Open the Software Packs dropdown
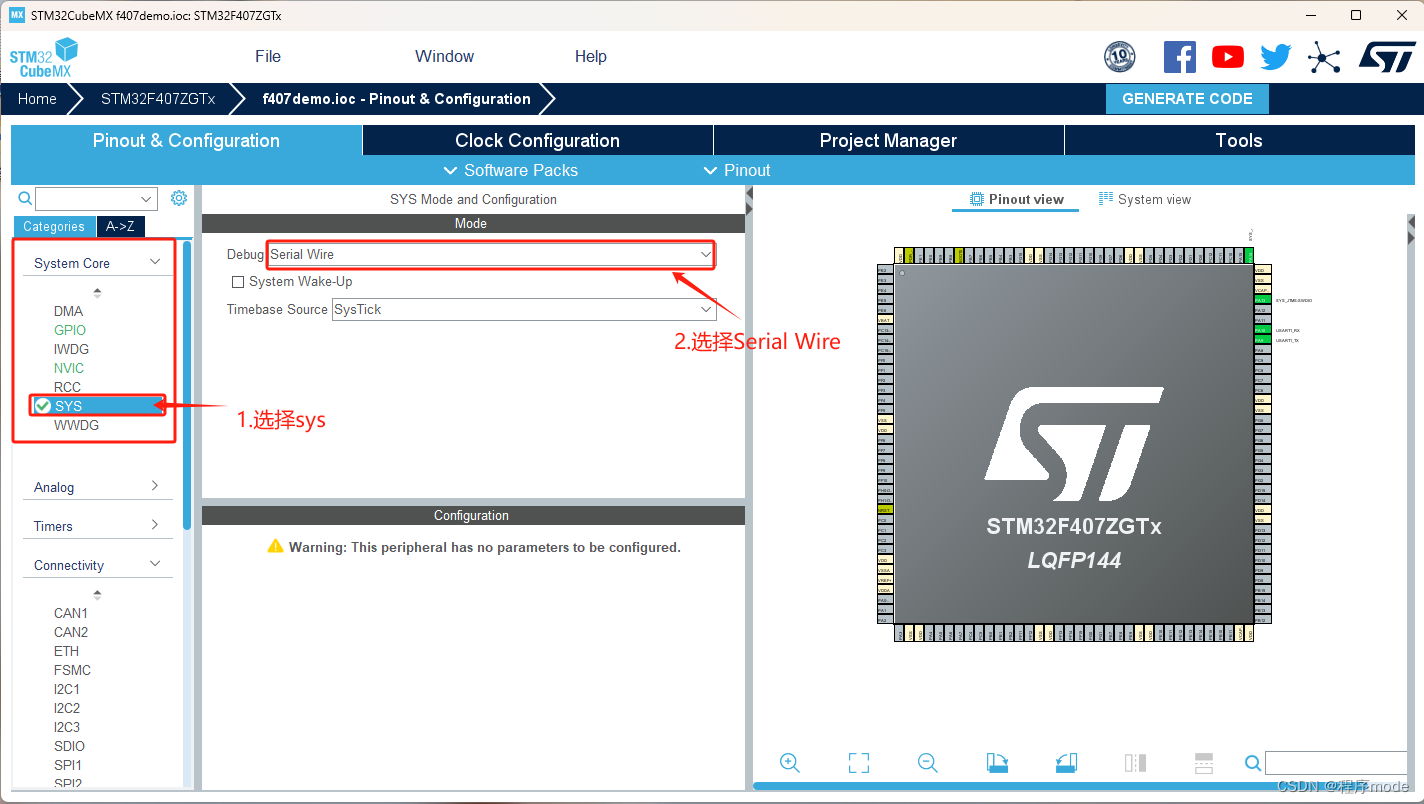The width and height of the screenshot is (1424, 804). coord(510,170)
